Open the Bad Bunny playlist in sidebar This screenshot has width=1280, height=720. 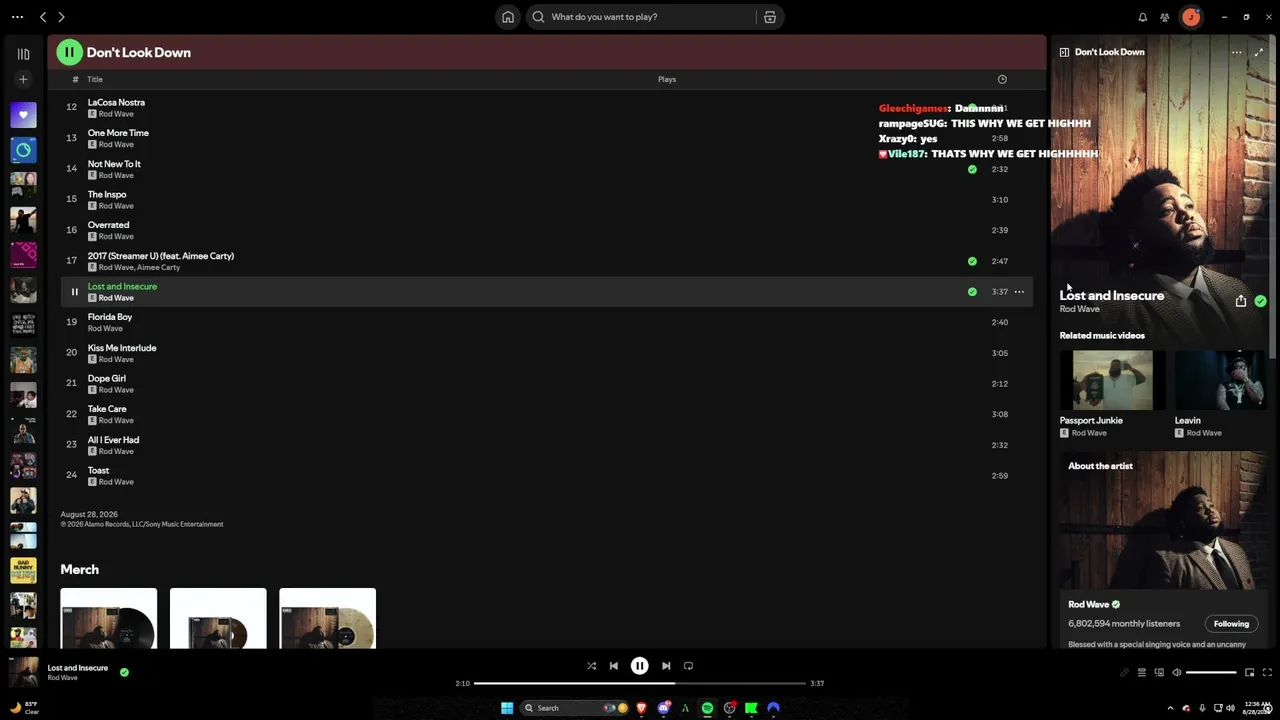(23, 571)
